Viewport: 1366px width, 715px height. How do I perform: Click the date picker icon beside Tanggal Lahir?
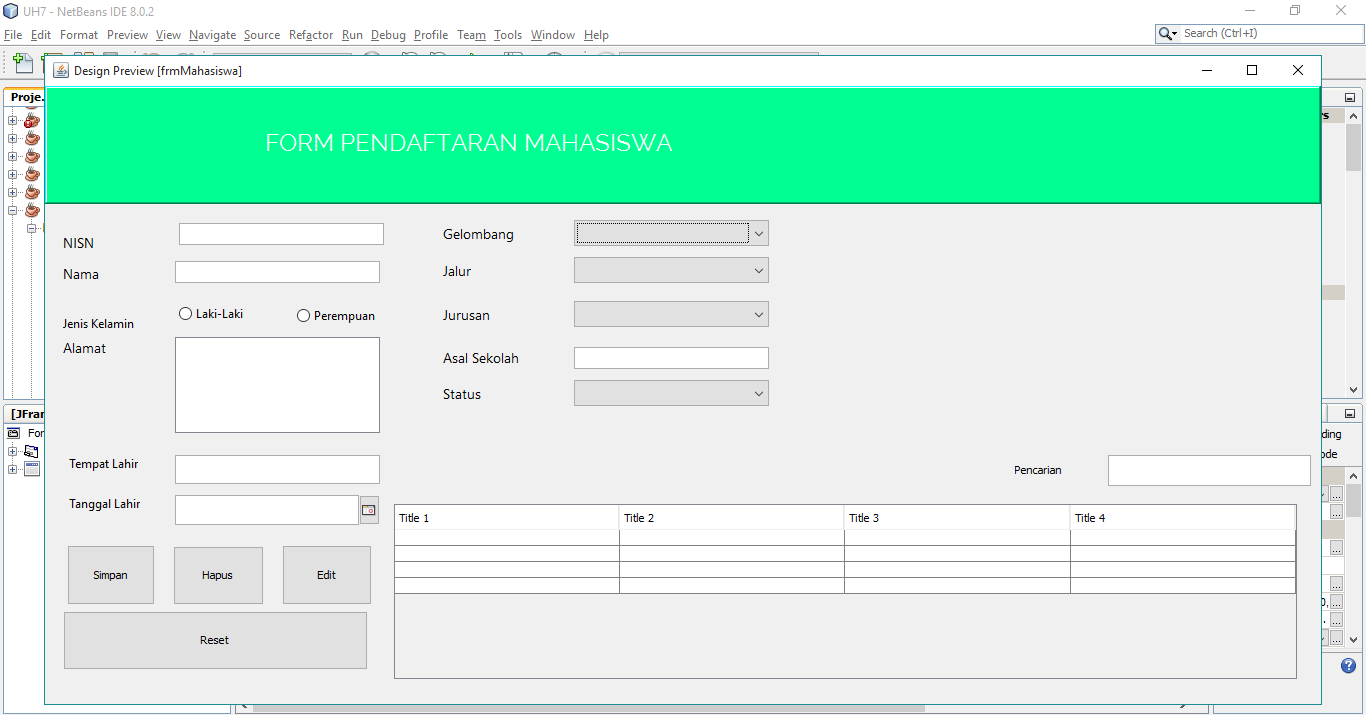pyautogui.click(x=368, y=510)
